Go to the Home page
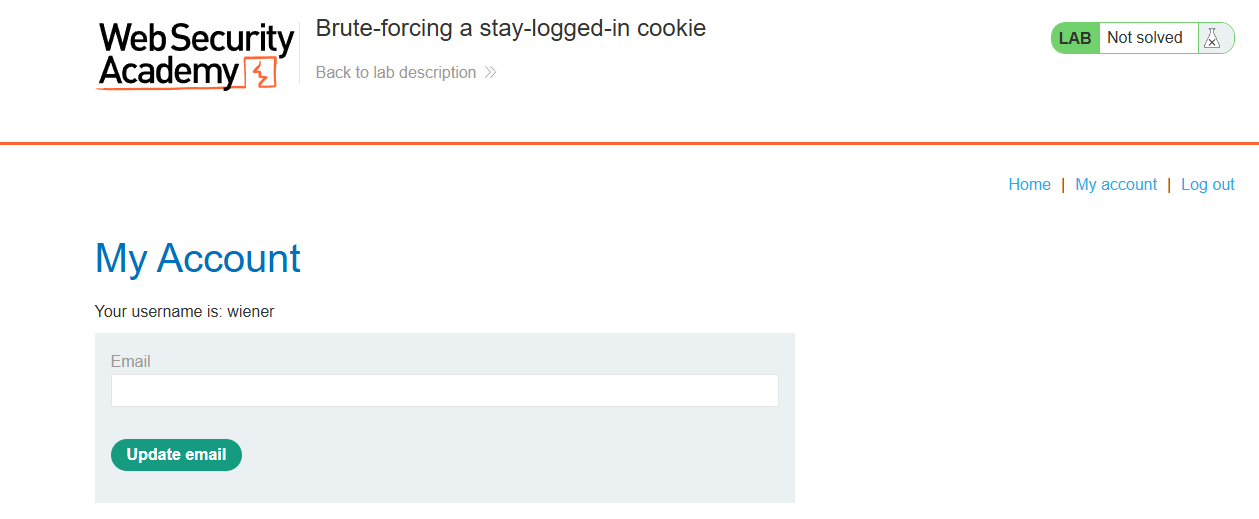 pos(1029,184)
